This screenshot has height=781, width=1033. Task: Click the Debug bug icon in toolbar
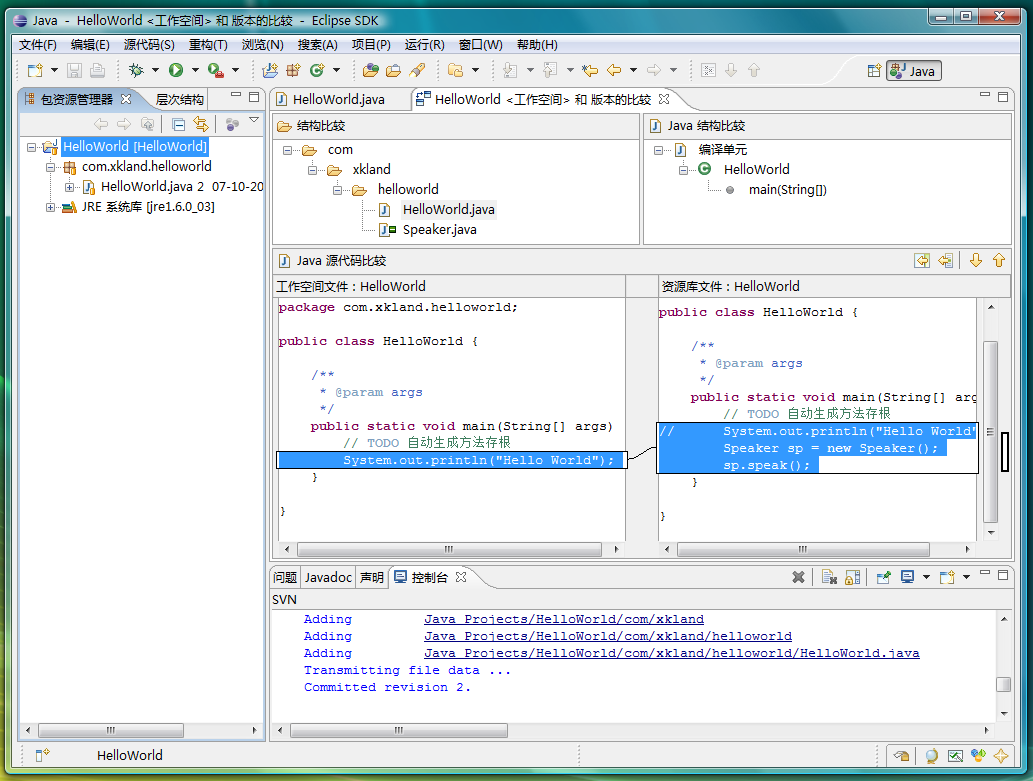tap(136, 70)
